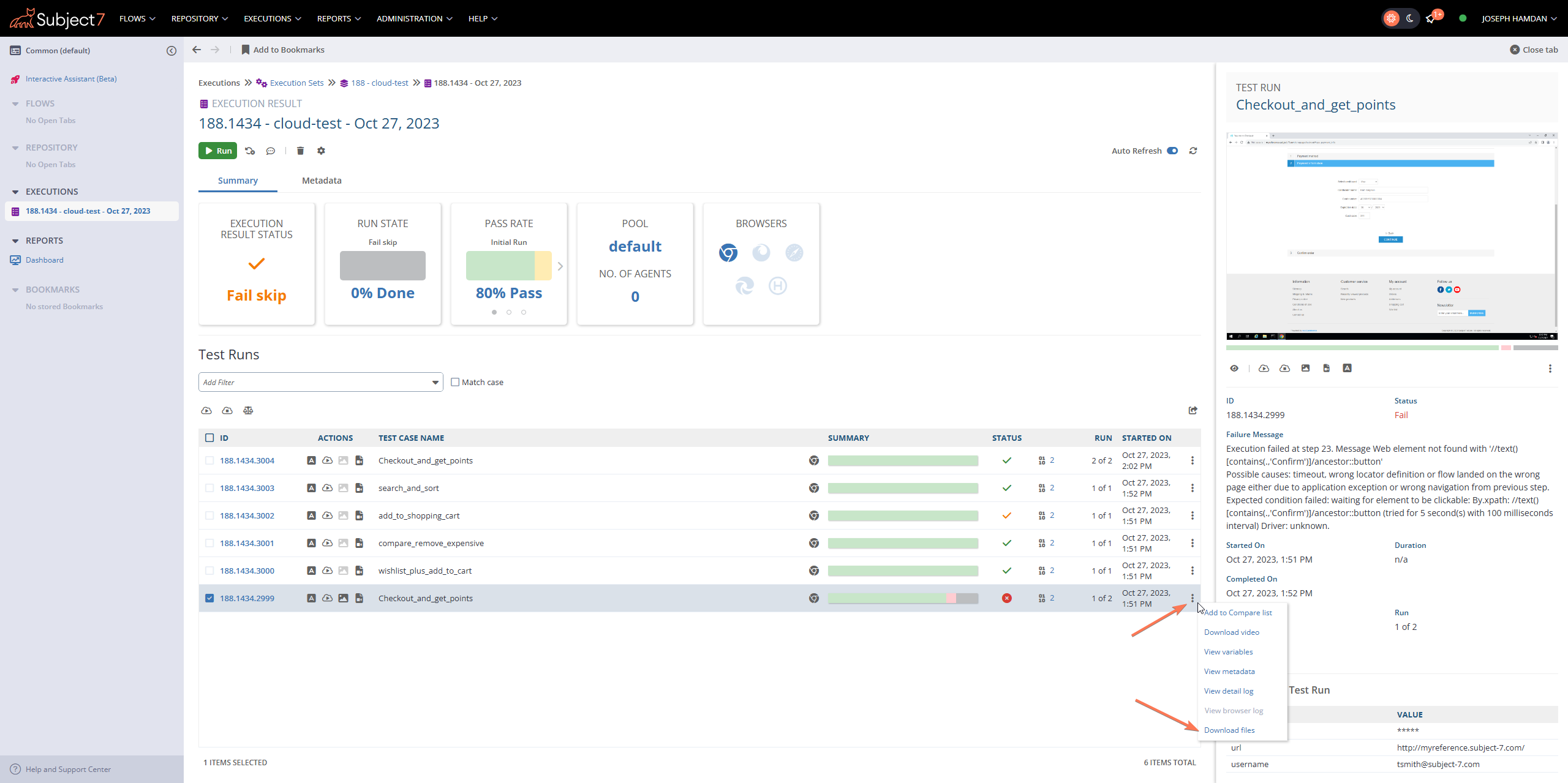The image size is (1568, 783).
Task: Toggle the Auto Refresh switch
Action: pyautogui.click(x=1172, y=151)
